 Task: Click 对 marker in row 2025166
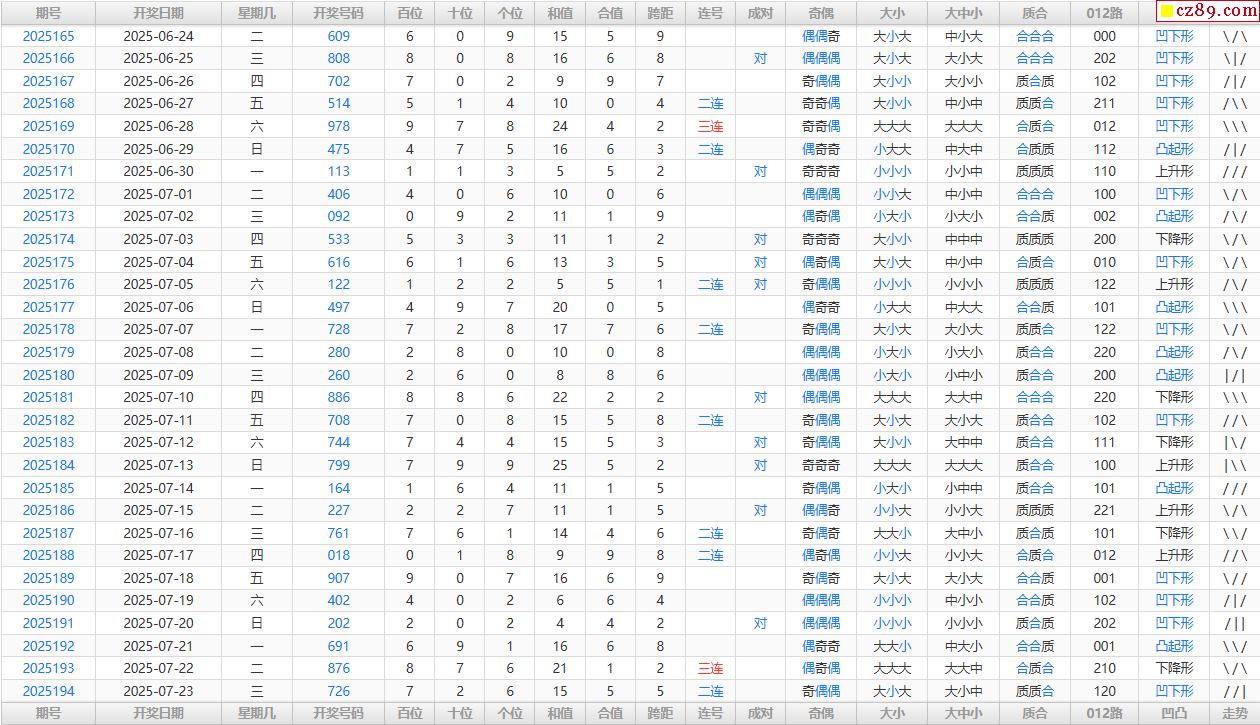click(x=760, y=58)
